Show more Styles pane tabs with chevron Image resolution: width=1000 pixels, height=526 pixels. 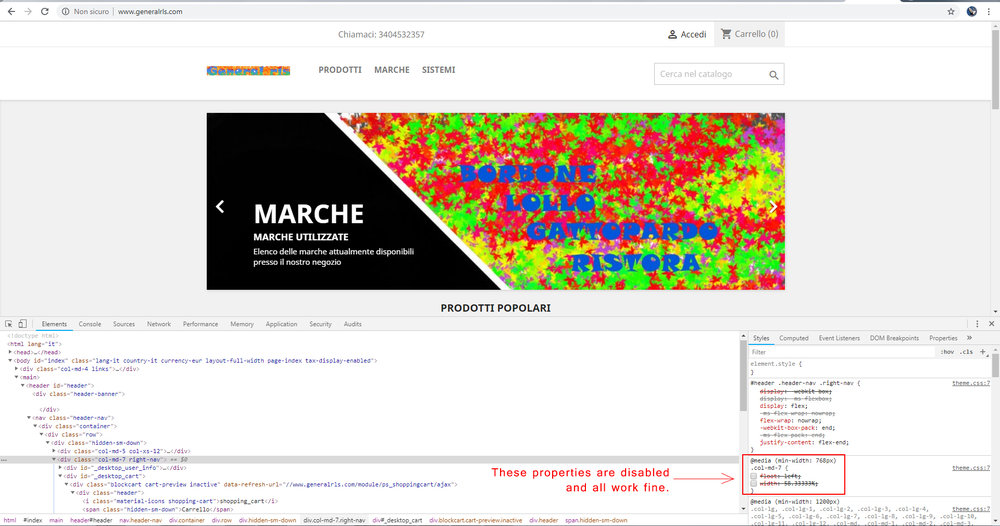[x=969, y=338]
